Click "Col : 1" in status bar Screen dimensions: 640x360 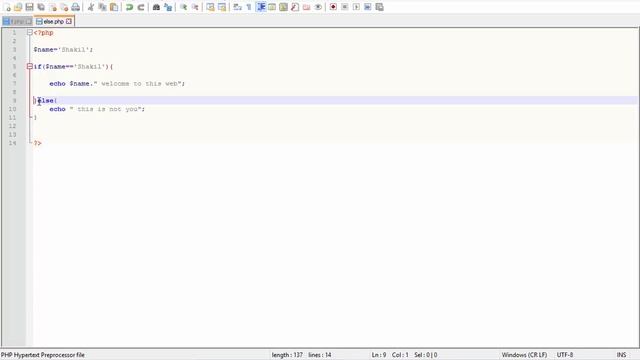click(x=400, y=355)
